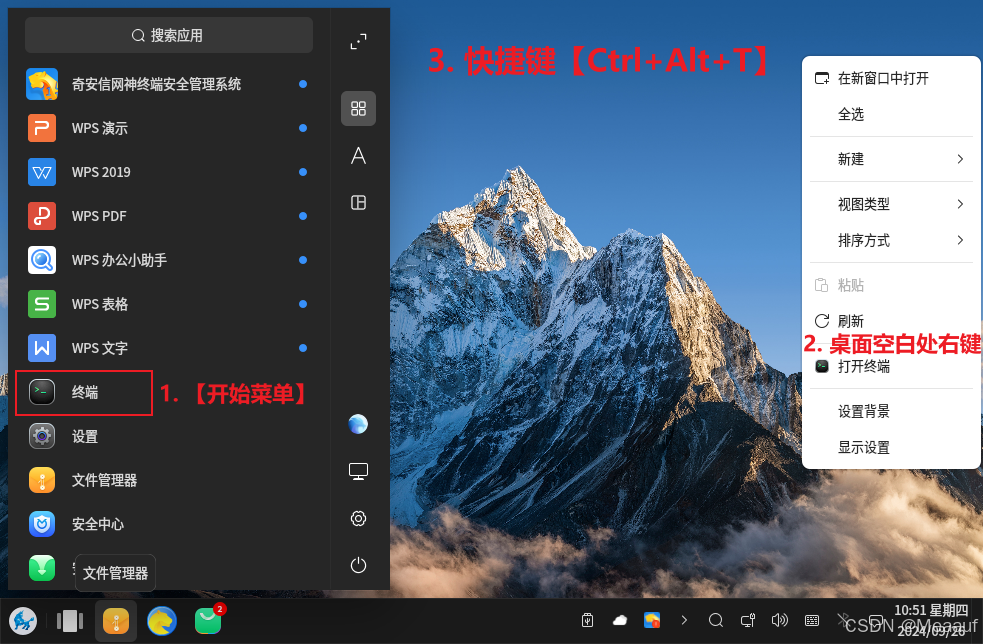This screenshot has height=644, width=983.
Task: Launch WPS 表格 spreadsheet icon
Action: pyautogui.click(x=42, y=304)
